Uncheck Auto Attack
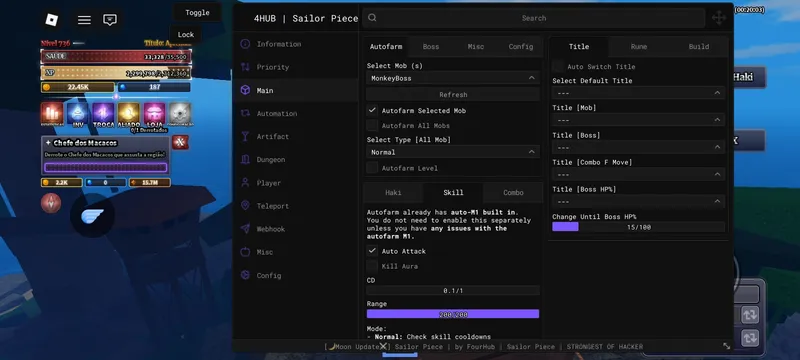This screenshot has width=800, height=360. tap(372, 251)
